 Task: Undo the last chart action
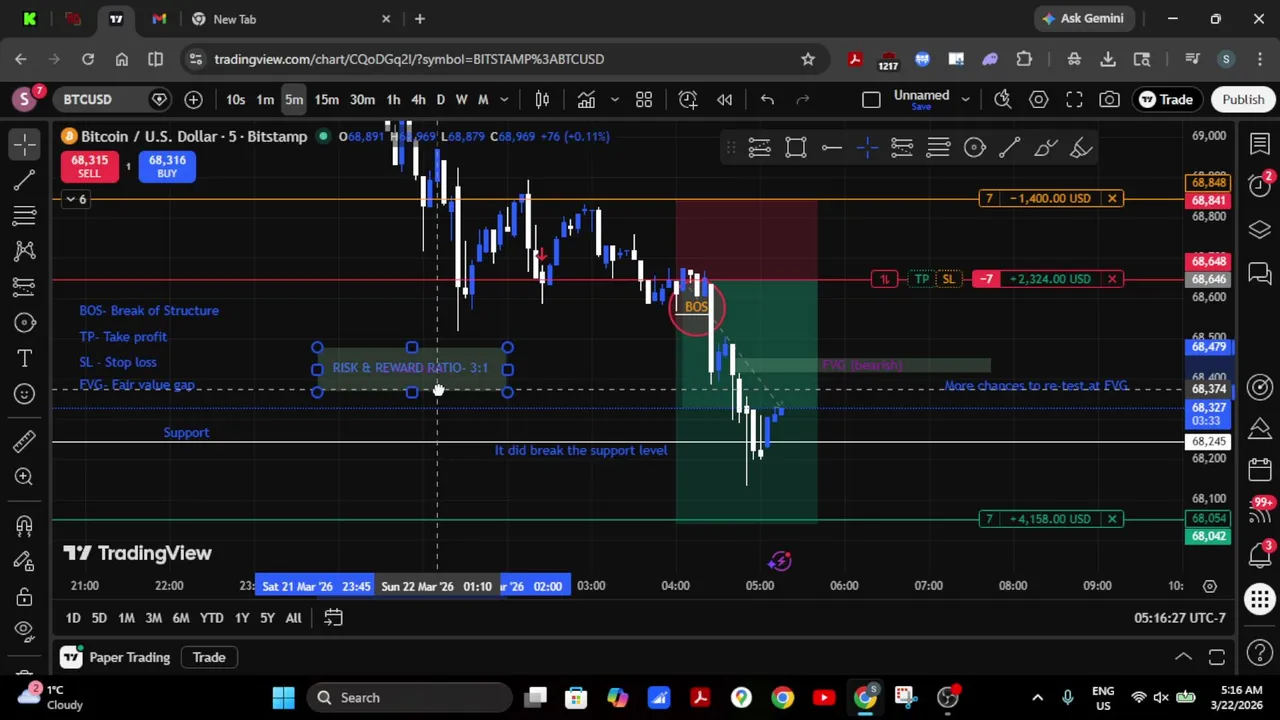click(767, 99)
